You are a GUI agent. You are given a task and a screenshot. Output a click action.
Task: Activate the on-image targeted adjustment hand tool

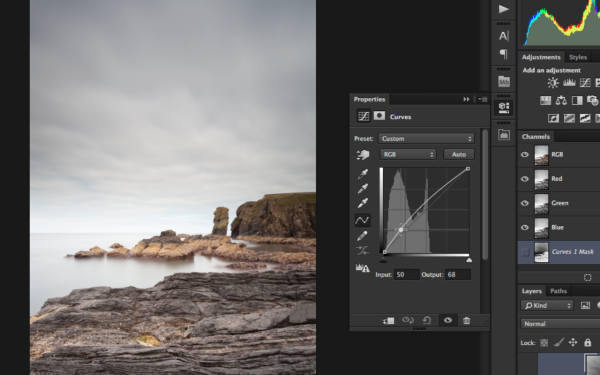pos(363,154)
